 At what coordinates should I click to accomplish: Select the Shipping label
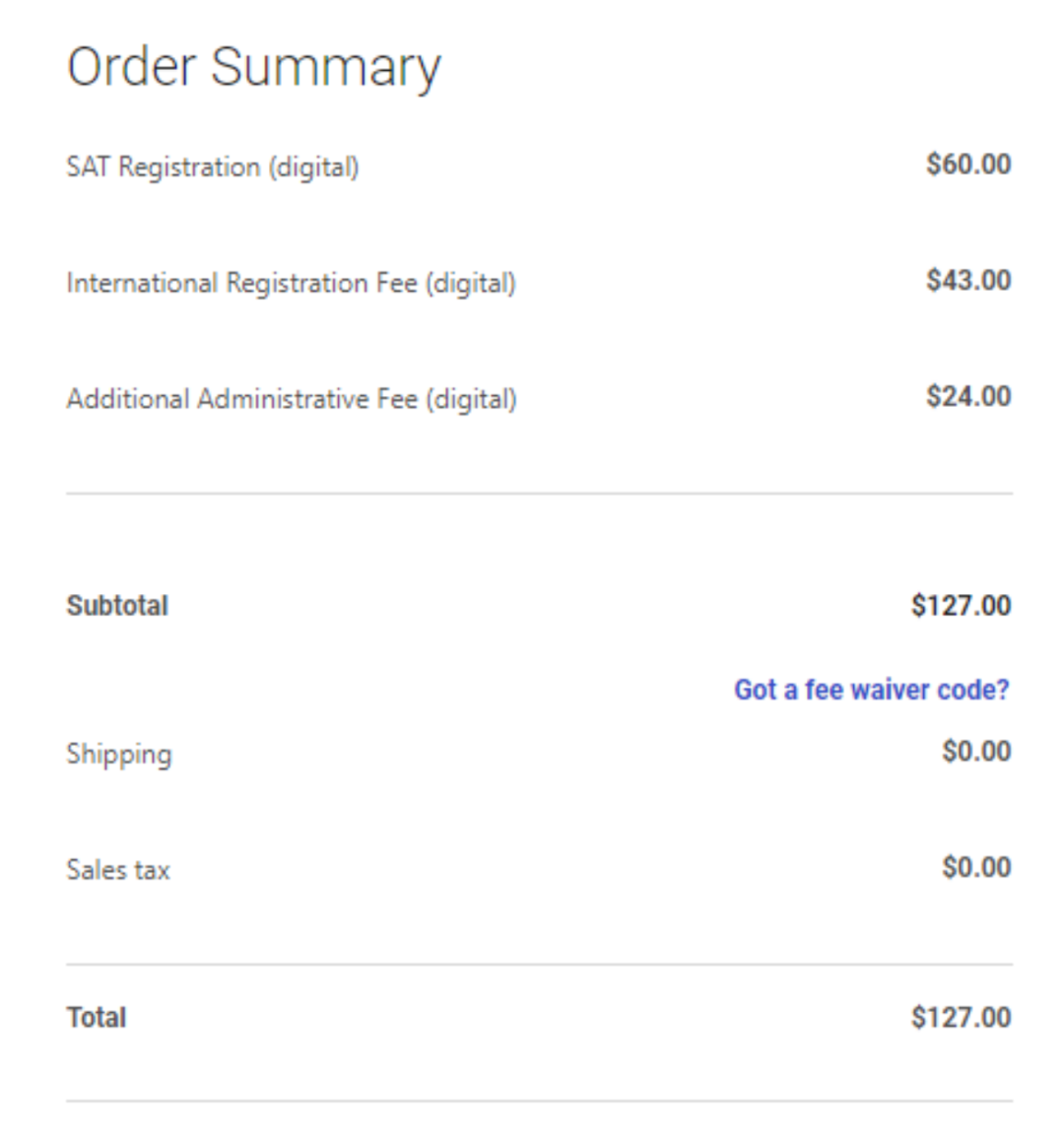(x=119, y=755)
